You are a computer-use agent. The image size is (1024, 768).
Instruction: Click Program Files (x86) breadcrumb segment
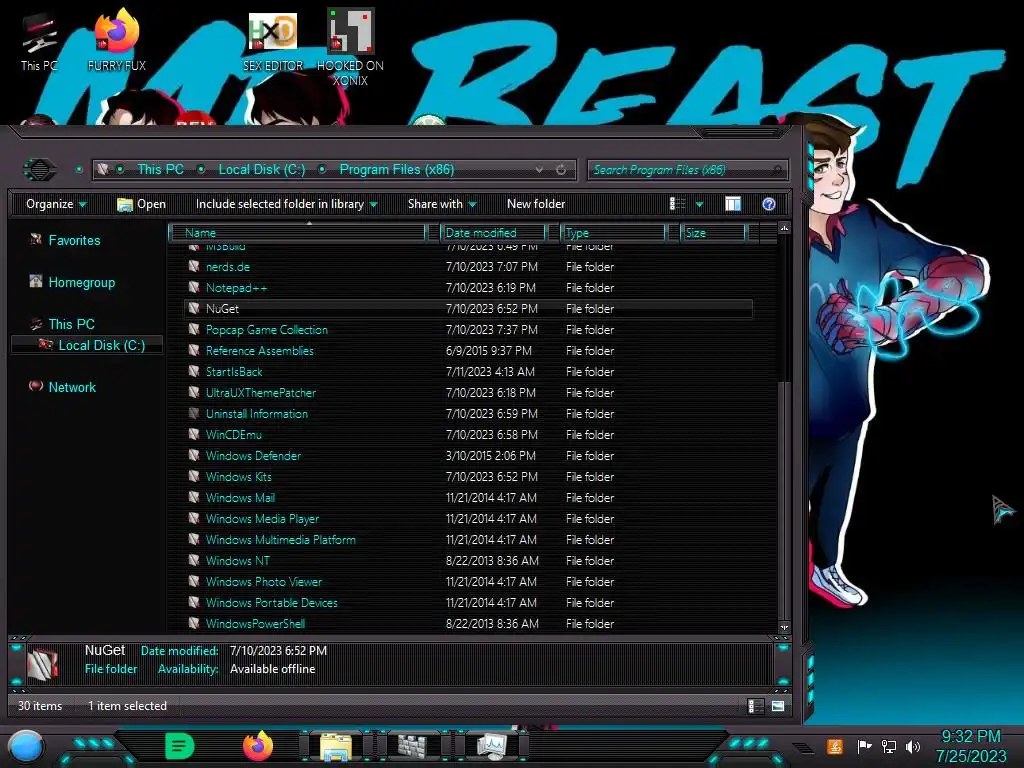coord(396,170)
